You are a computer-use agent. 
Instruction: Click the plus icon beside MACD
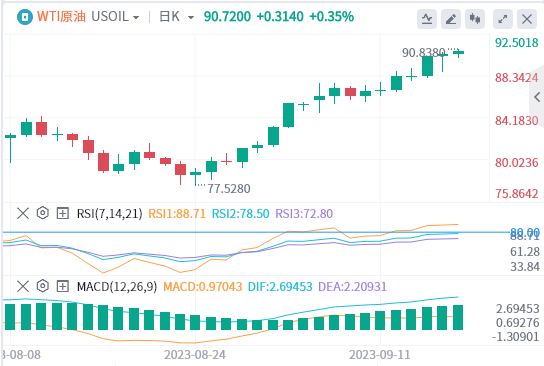click(62, 287)
